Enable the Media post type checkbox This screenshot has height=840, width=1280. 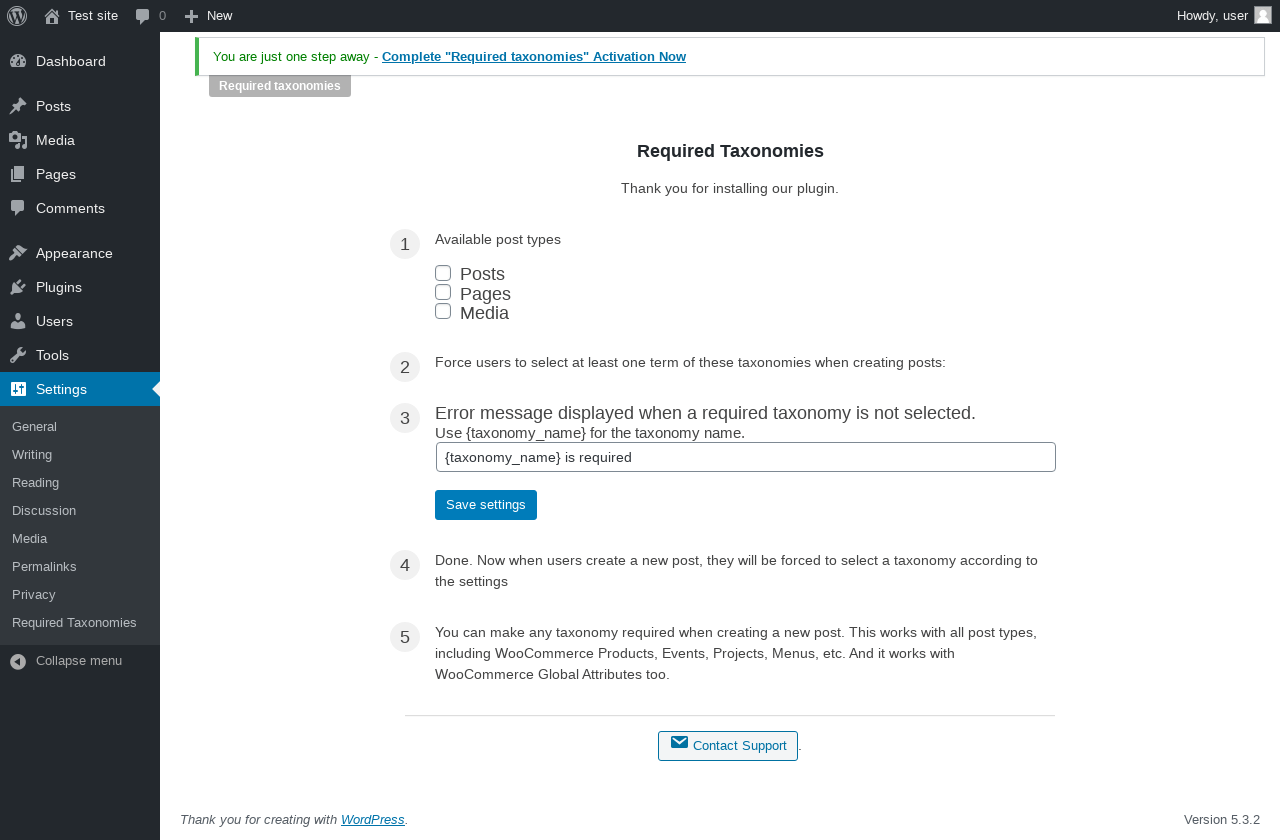click(x=443, y=311)
